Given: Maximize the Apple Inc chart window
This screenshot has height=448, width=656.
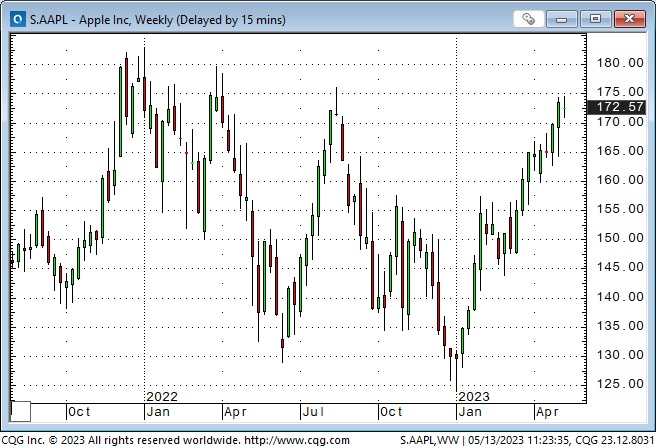Looking at the screenshot, I should (595, 19).
